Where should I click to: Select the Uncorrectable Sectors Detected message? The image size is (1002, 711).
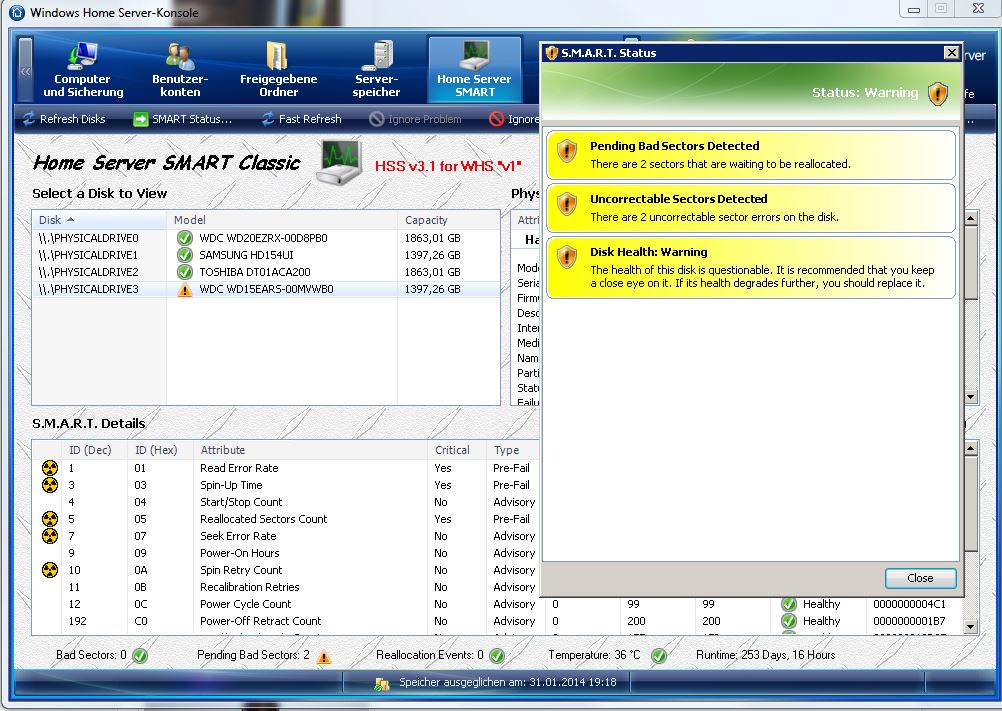tap(751, 208)
